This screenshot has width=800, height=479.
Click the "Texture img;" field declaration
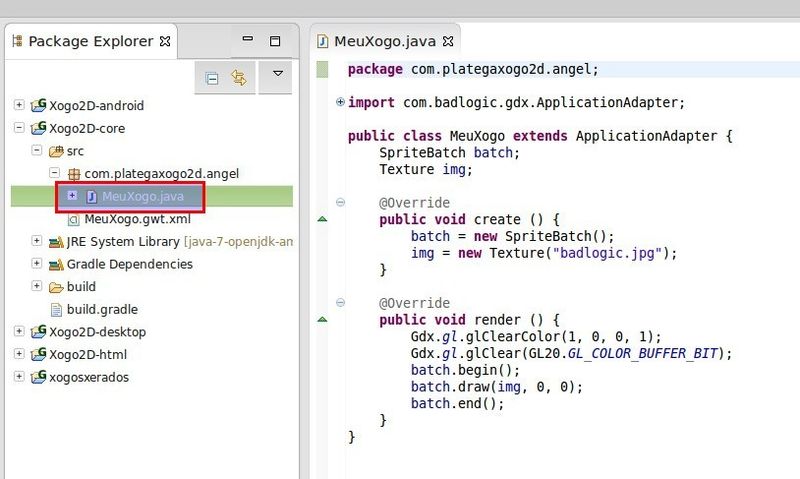click(426, 169)
